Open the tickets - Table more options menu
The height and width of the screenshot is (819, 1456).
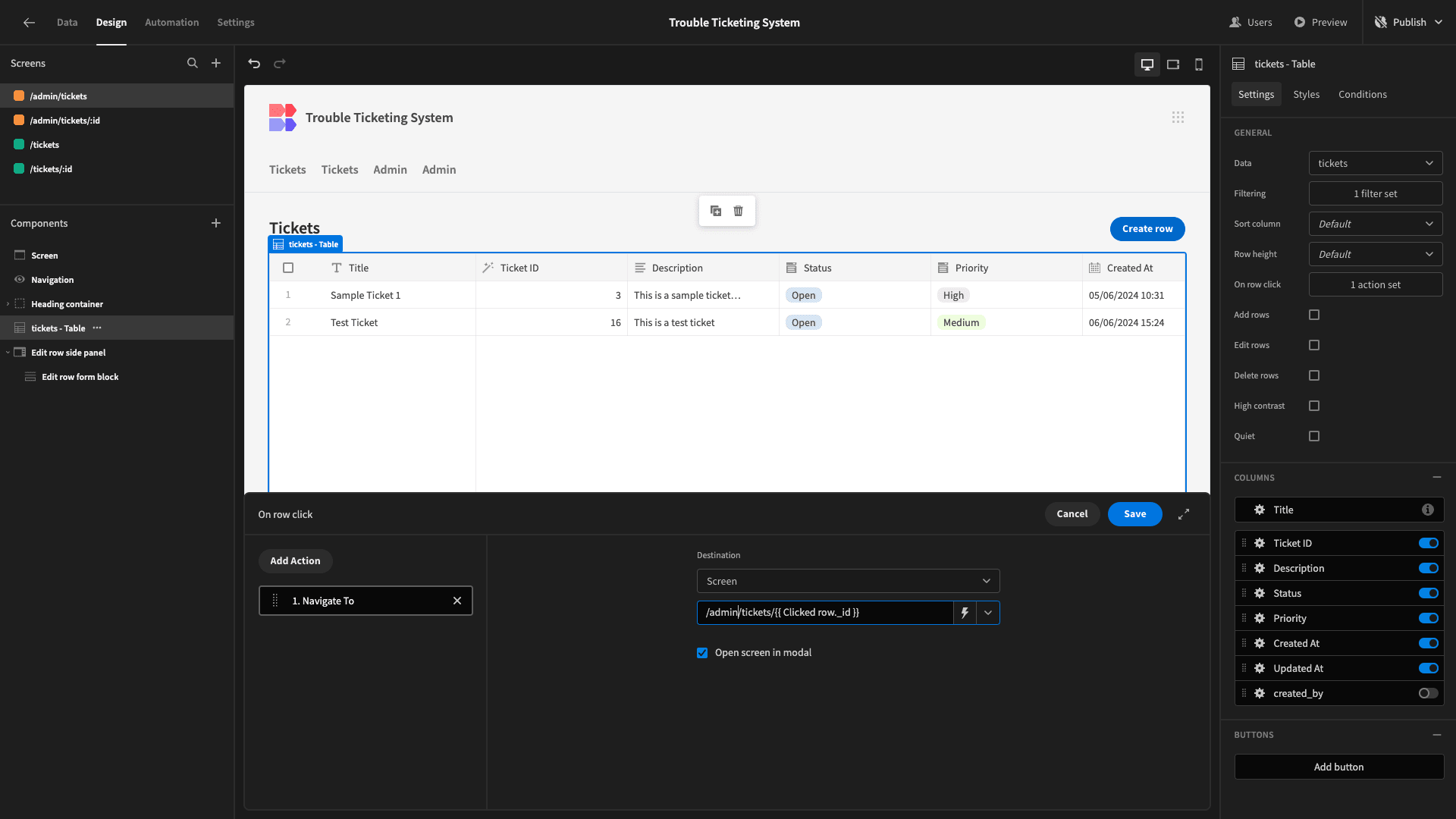(97, 328)
